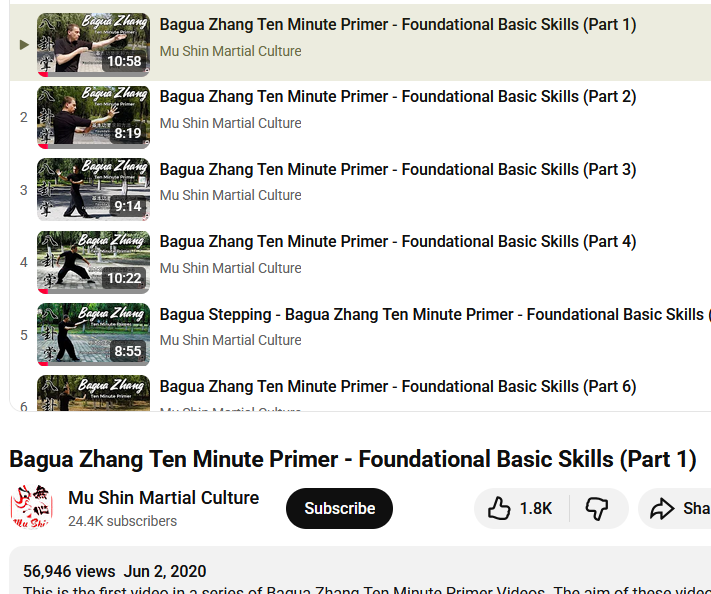Viewport: 711px width, 594px height.
Task: Play Foundational Basic Skills (Part 3) title
Action: tap(398, 169)
